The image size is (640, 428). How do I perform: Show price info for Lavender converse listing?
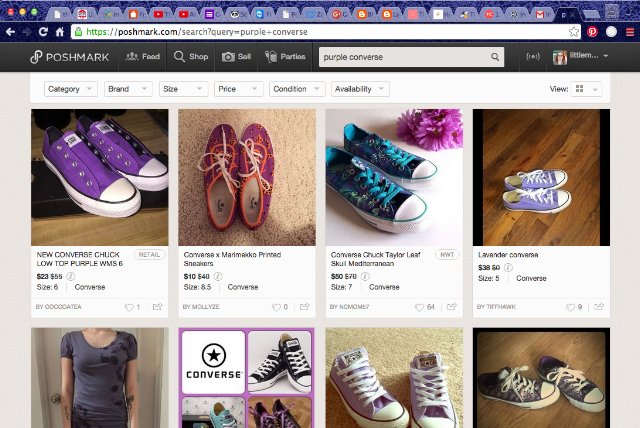pyautogui.click(x=508, y=267)
